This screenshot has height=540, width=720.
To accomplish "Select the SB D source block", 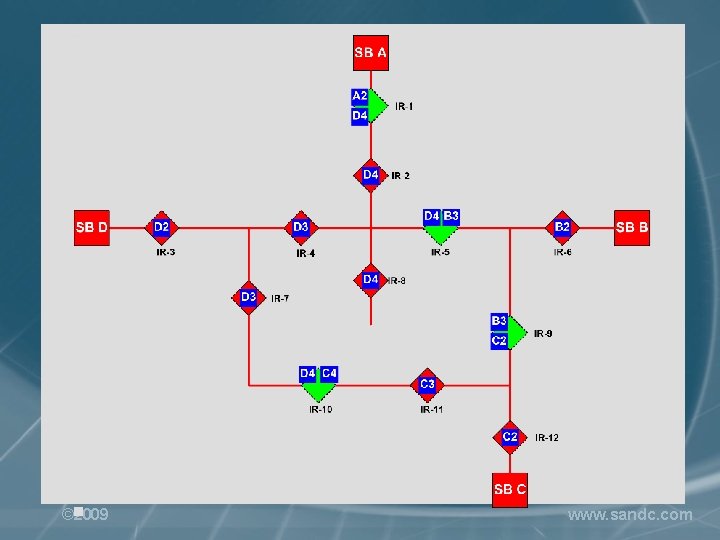I will (x=92, y=228).
